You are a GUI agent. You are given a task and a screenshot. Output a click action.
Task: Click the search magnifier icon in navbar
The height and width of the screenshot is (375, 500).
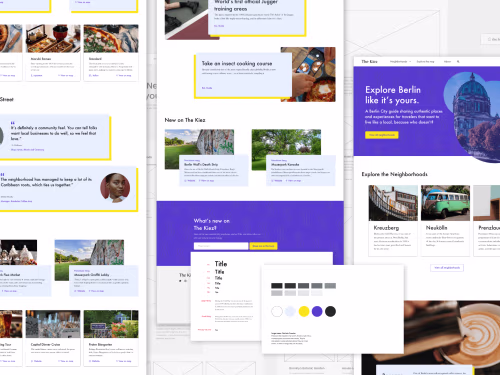point(458,62)
